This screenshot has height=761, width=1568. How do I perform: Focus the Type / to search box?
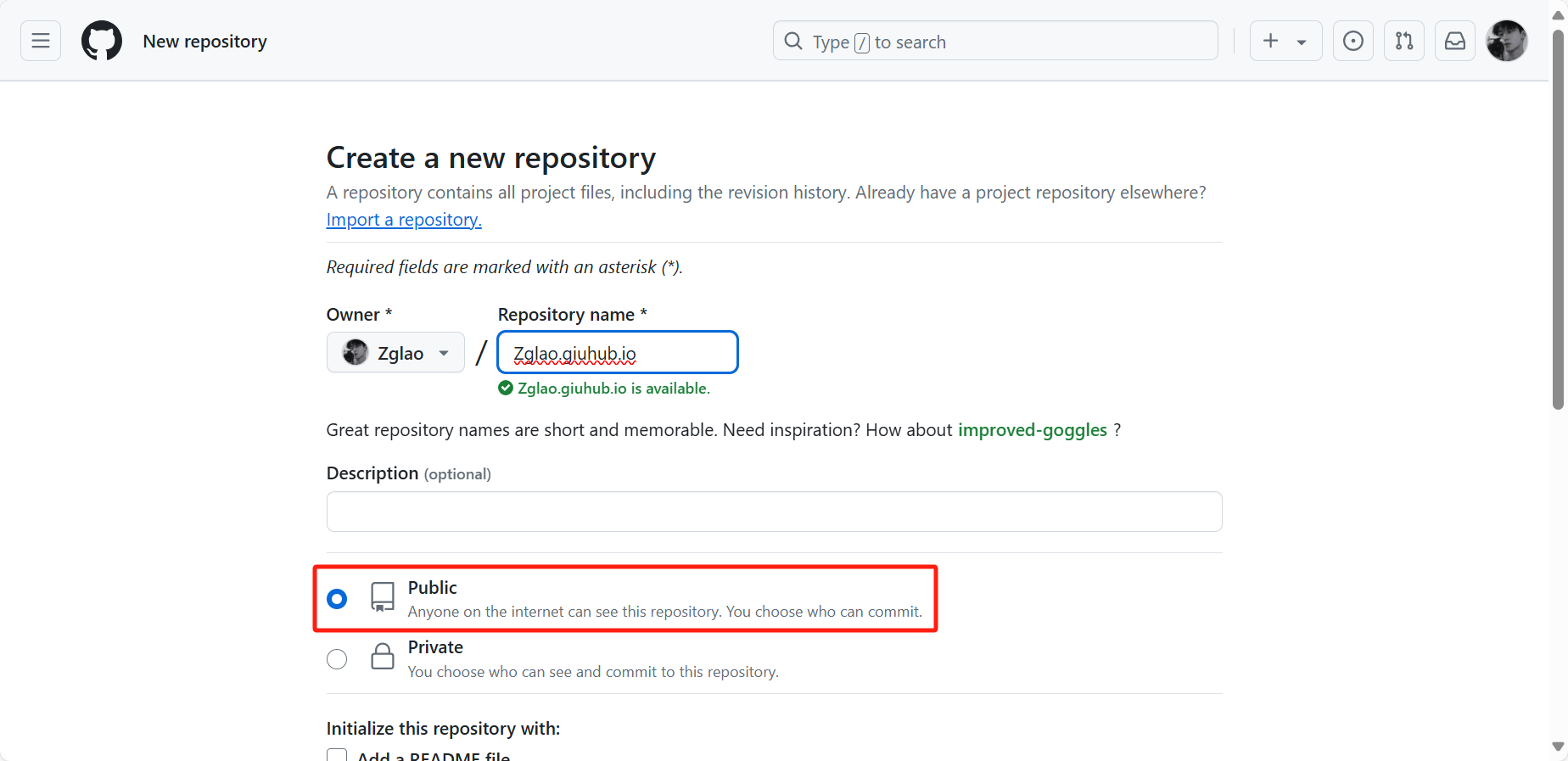[x=995, y=41]
